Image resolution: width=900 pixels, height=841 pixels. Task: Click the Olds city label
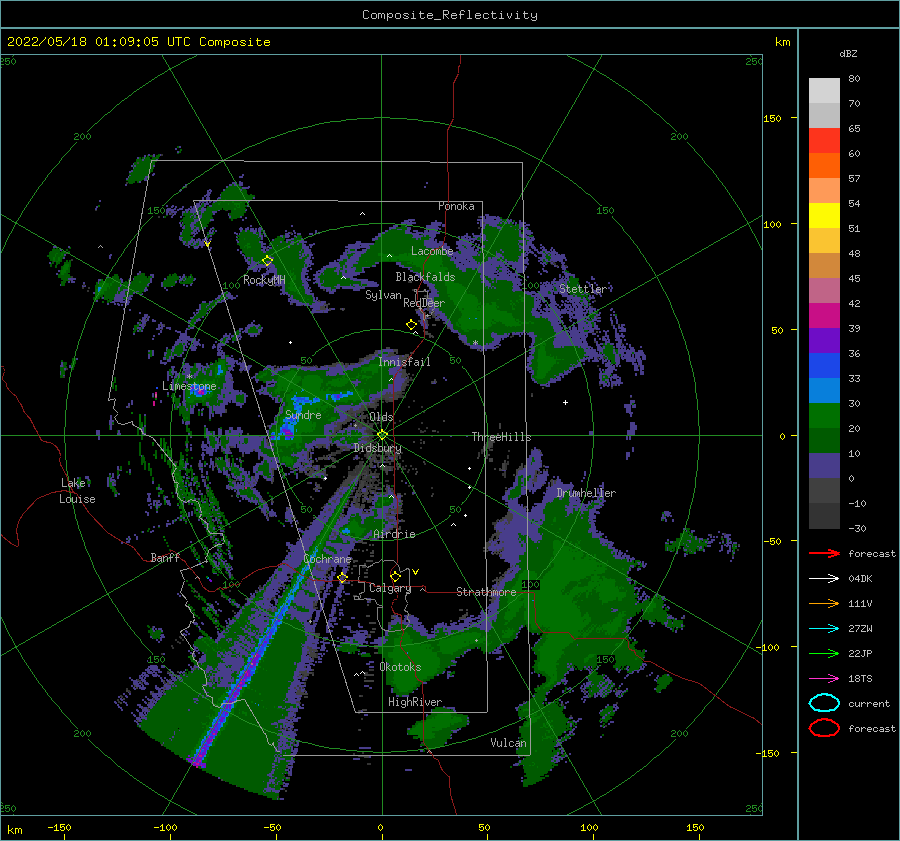click(x=381, y=417)
